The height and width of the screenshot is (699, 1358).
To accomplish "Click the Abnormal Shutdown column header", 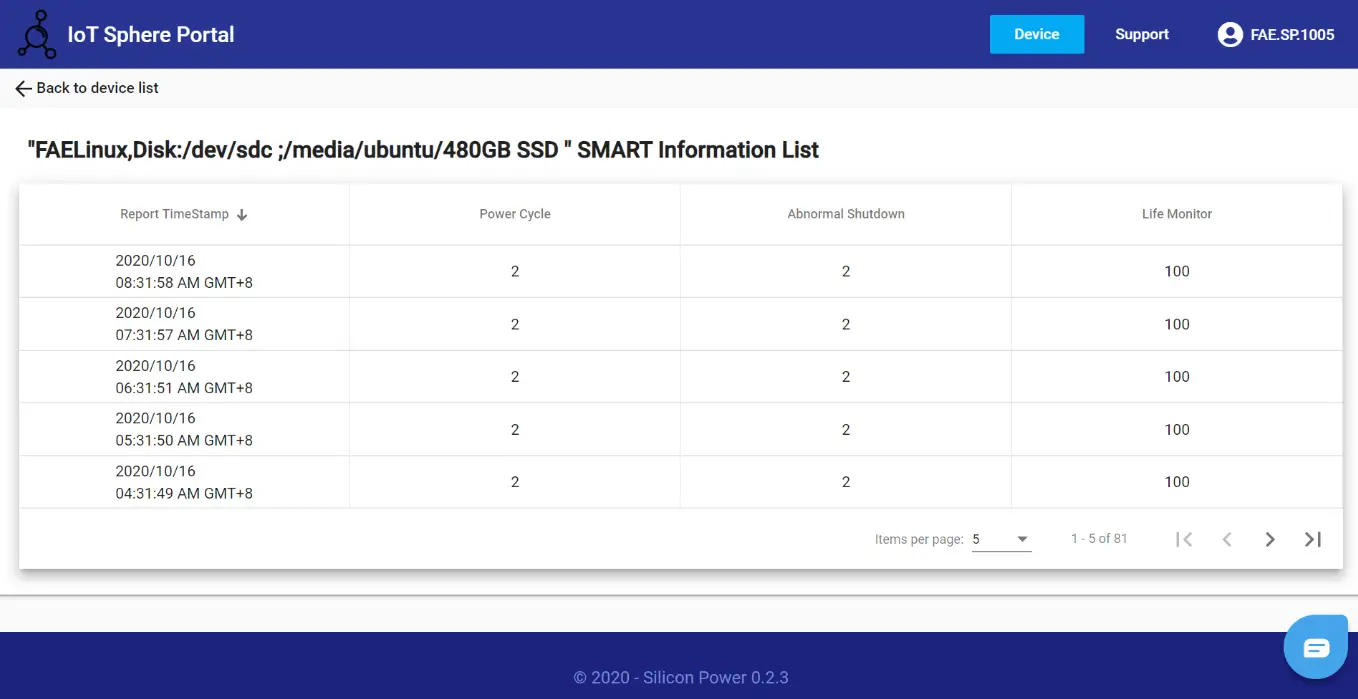I will click(846, 214).
